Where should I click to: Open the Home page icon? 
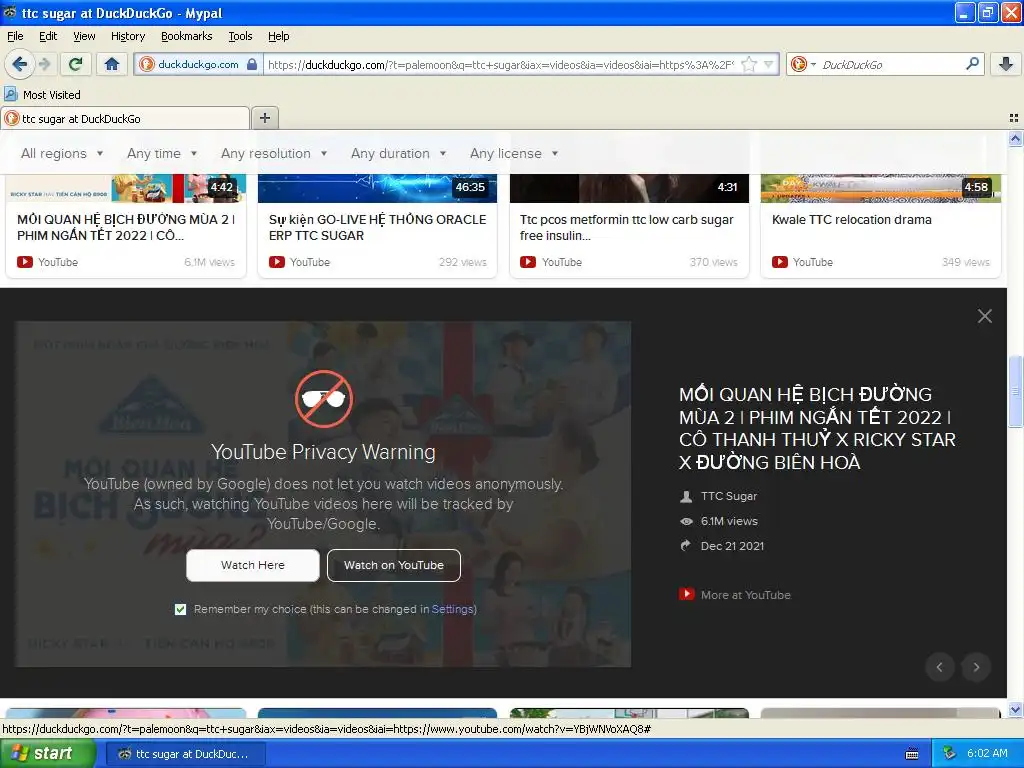(112, 64)
